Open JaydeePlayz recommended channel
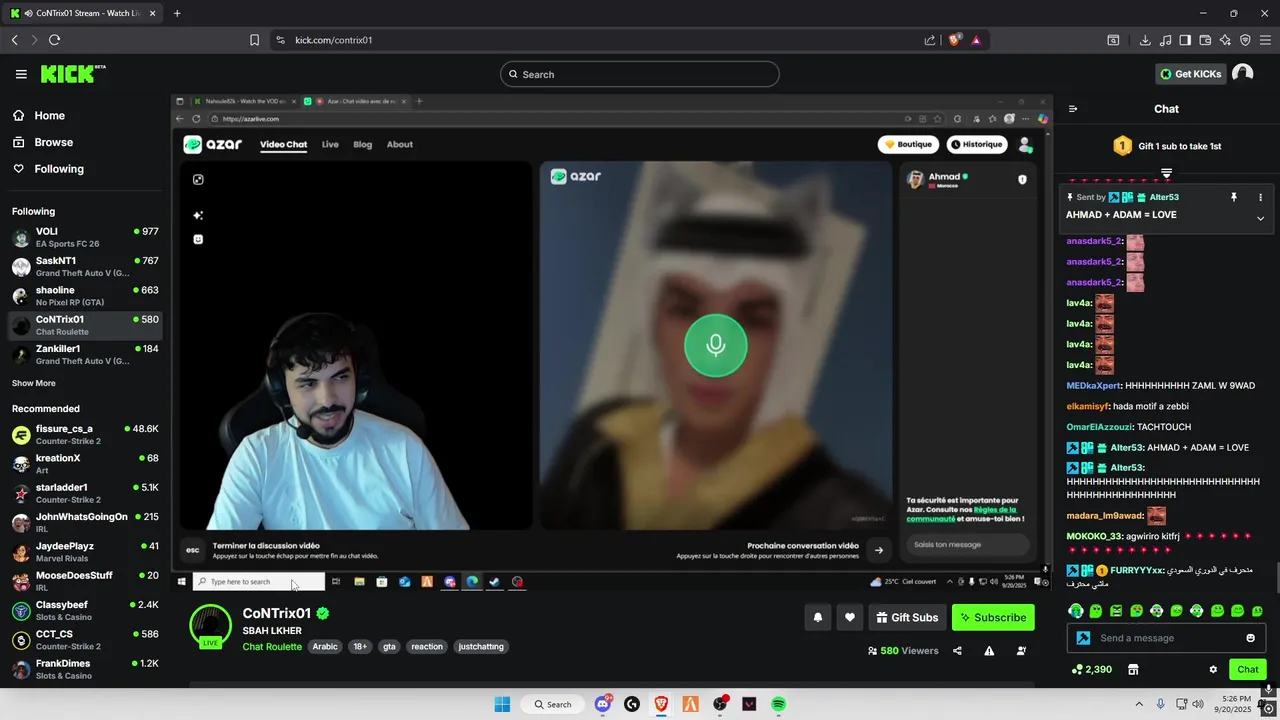This screenshot has width=1280, height=720. (84, 553)
